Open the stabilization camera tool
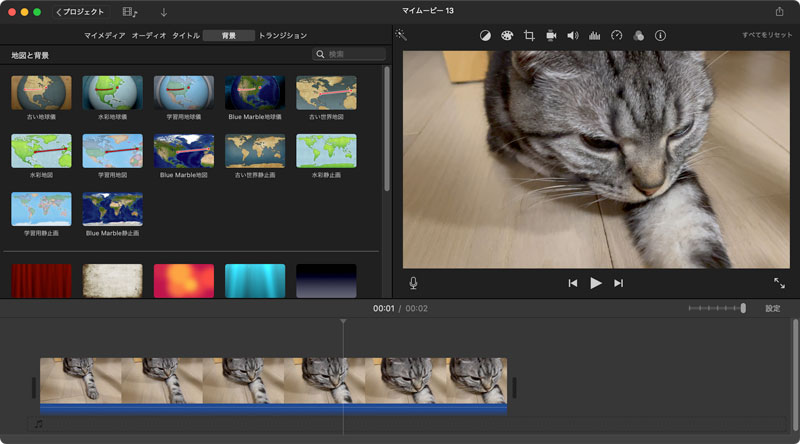Screen dimensions: 800x444 551,35
